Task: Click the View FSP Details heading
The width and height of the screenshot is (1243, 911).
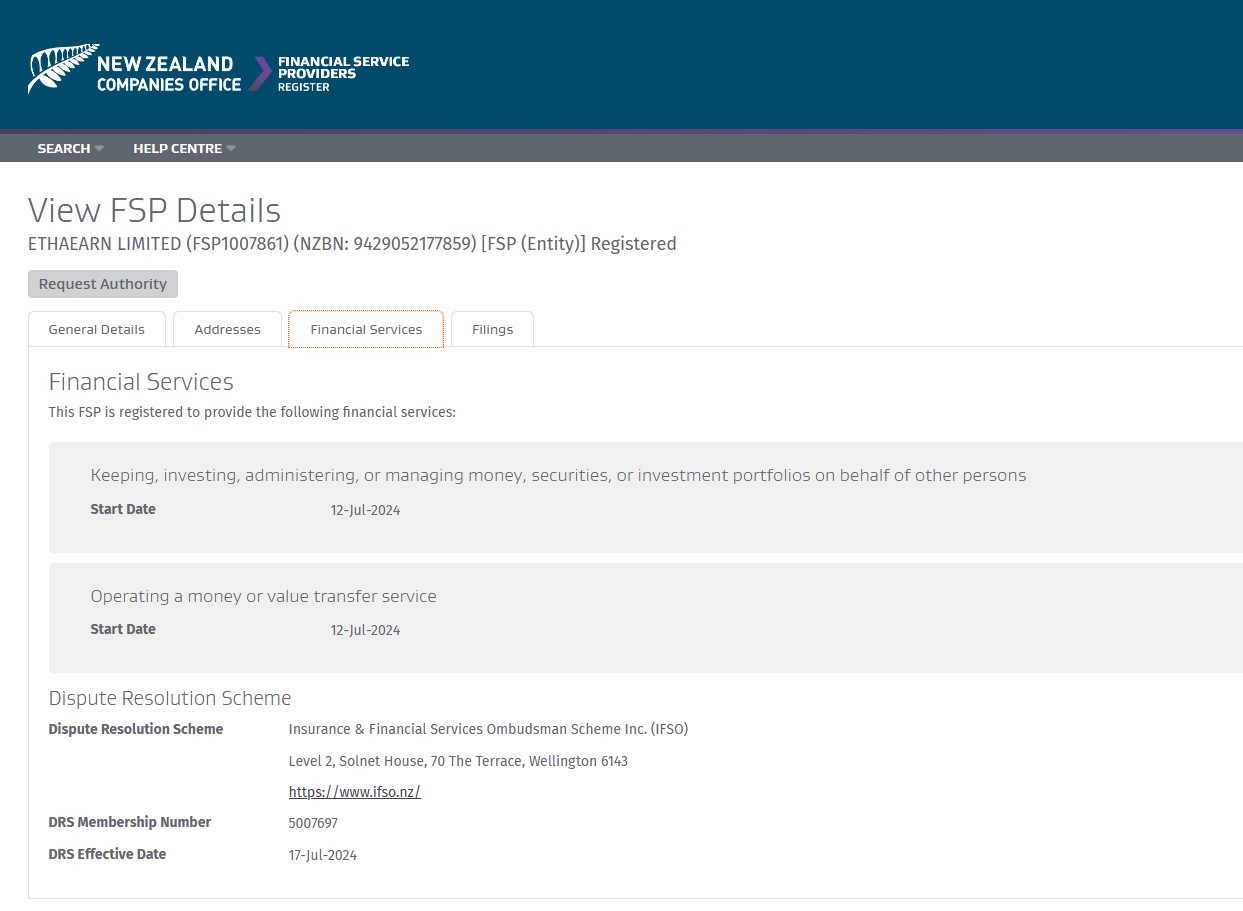Action: coord(154,210)
